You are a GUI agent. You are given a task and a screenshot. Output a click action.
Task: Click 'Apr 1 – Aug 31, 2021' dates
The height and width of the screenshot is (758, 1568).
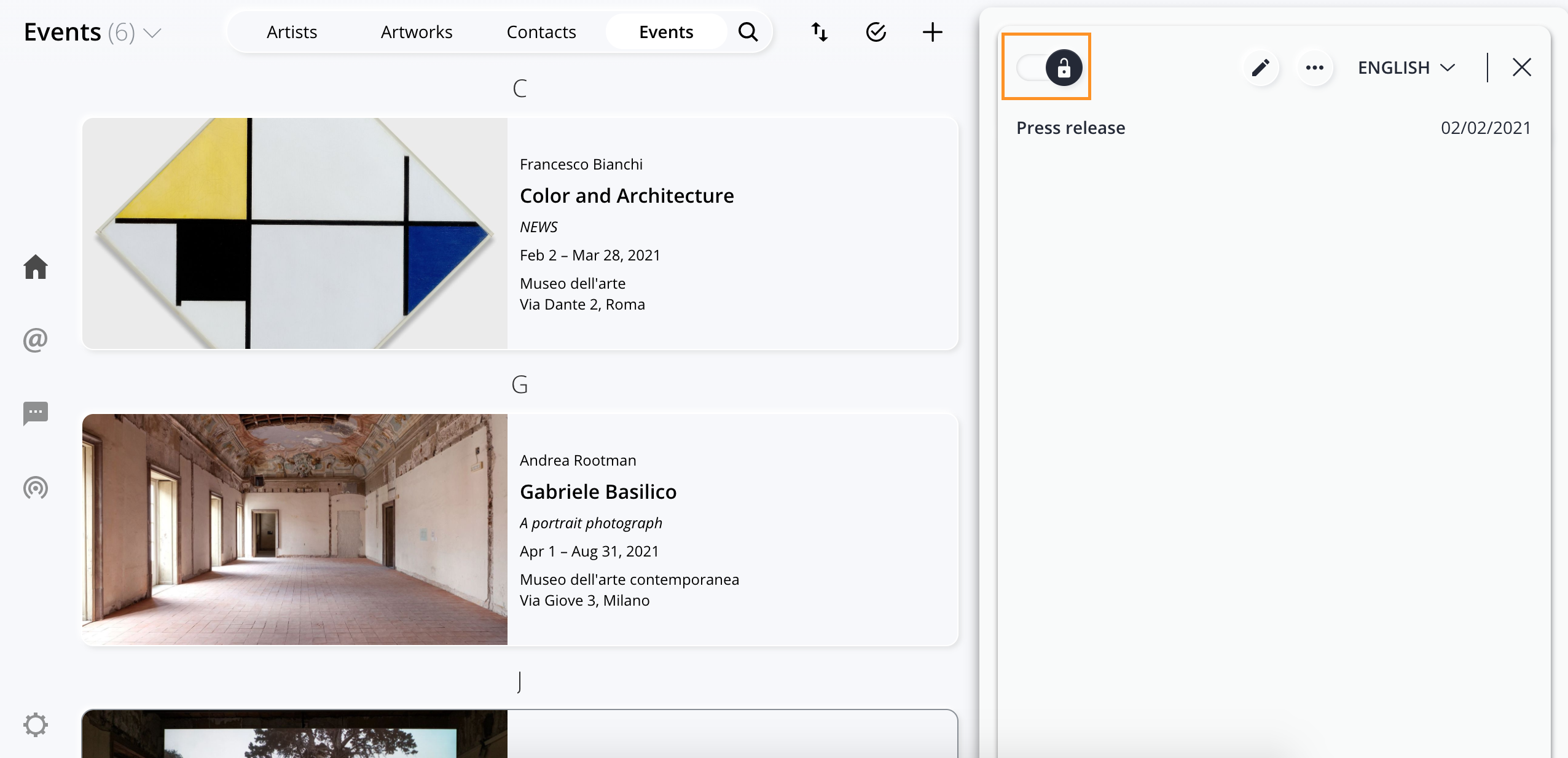pos(589,551)
